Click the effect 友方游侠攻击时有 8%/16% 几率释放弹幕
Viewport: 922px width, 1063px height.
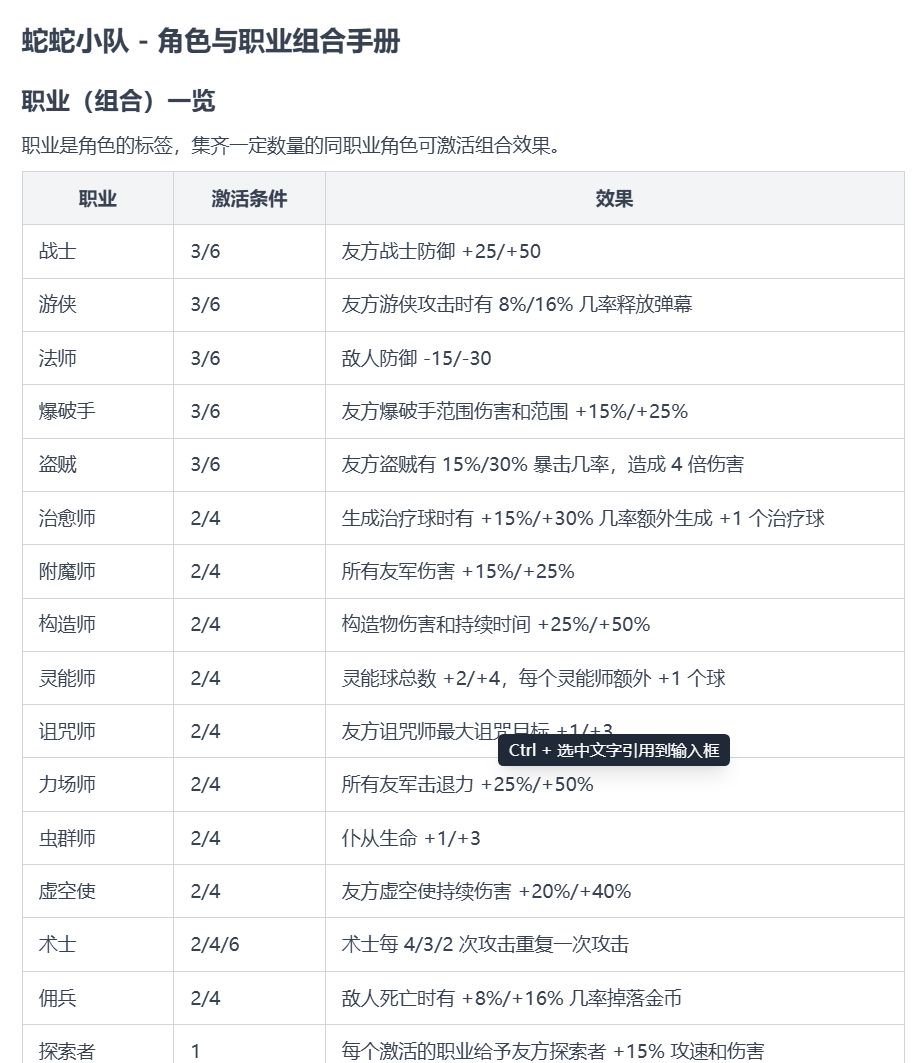point(517,304)
